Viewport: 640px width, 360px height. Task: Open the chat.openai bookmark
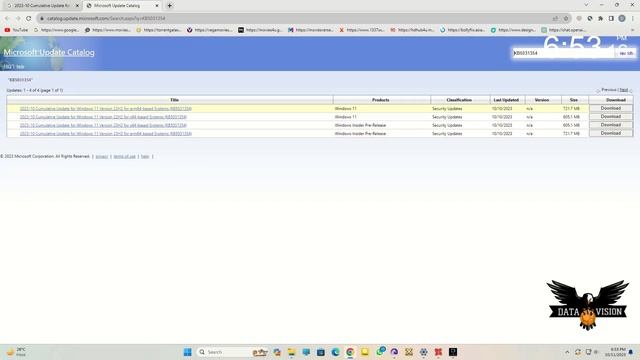click(x=564, y=30)
